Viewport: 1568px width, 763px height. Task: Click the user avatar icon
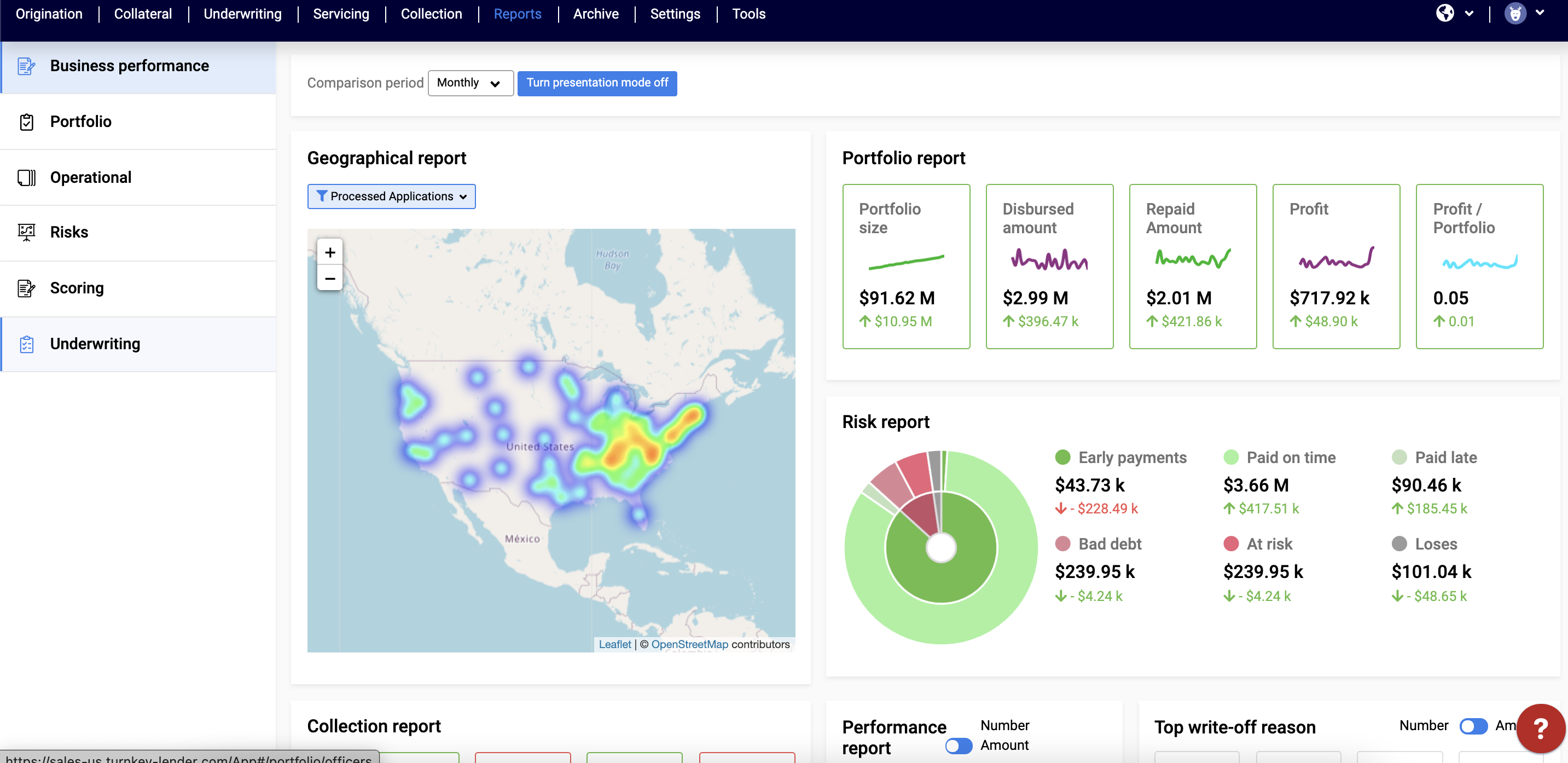point(1515,13)
